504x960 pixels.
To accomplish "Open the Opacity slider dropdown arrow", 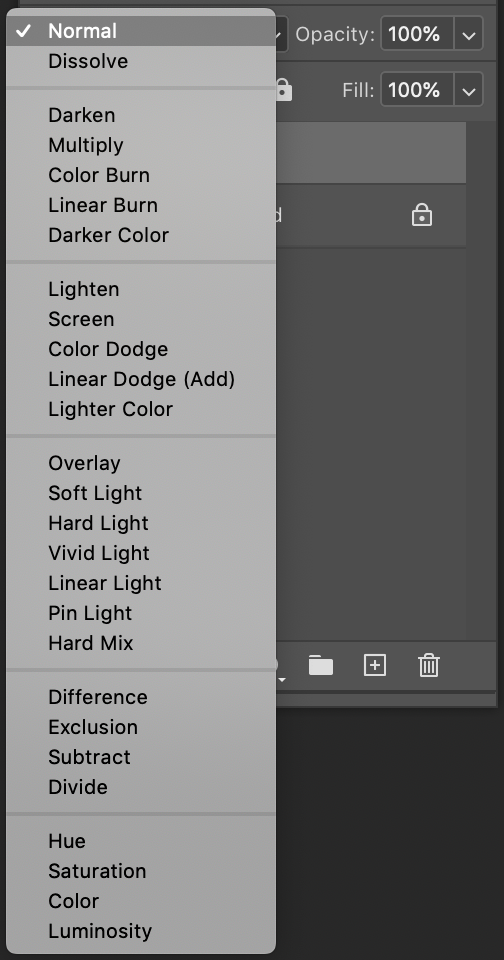I will (x=468, y=36).
